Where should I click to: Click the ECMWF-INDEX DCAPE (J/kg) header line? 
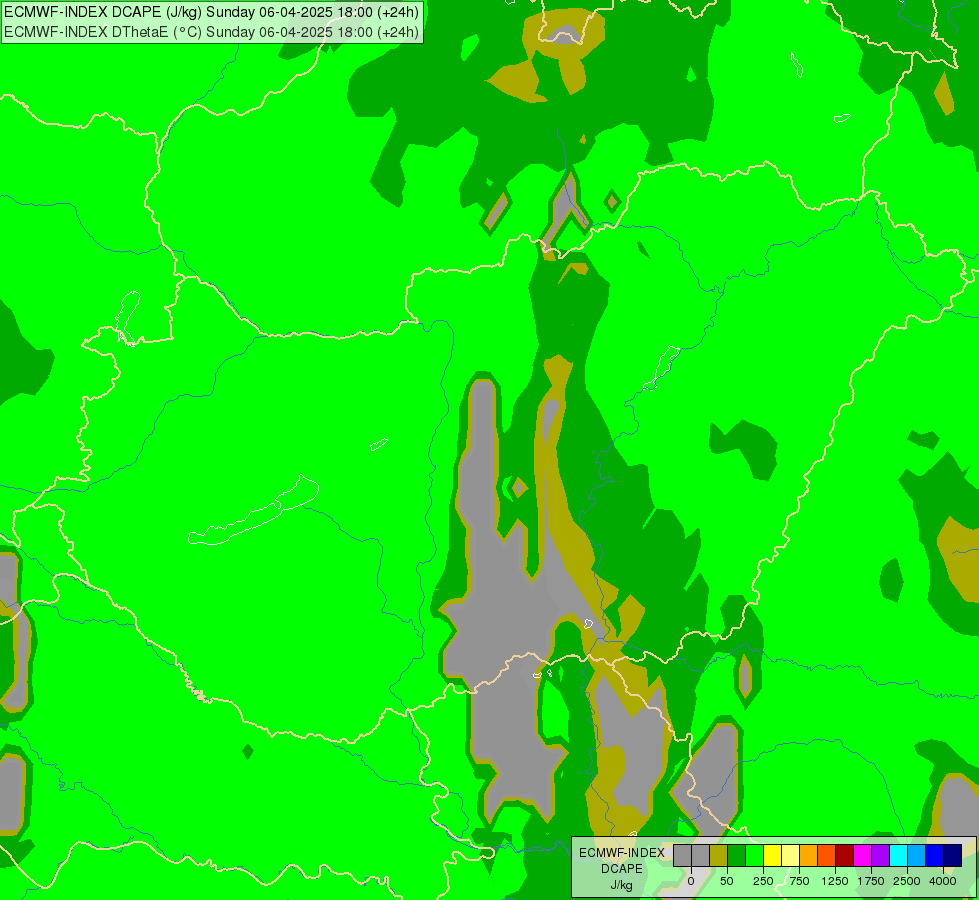pos(212,12)
